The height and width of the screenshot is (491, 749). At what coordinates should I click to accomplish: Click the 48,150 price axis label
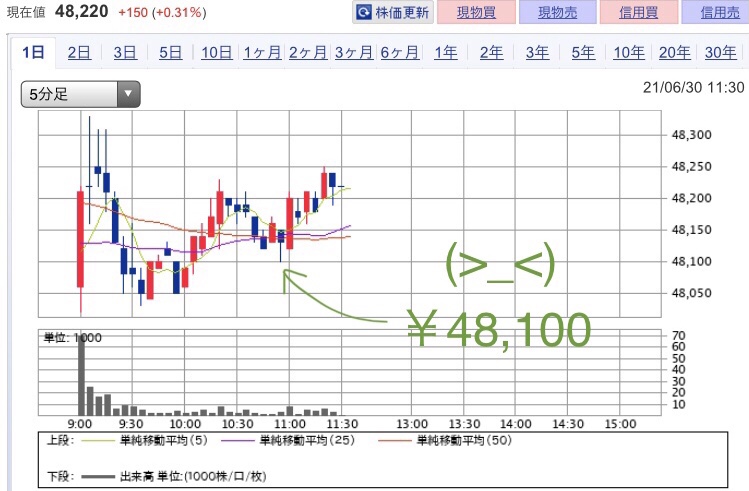click(692, 230)
